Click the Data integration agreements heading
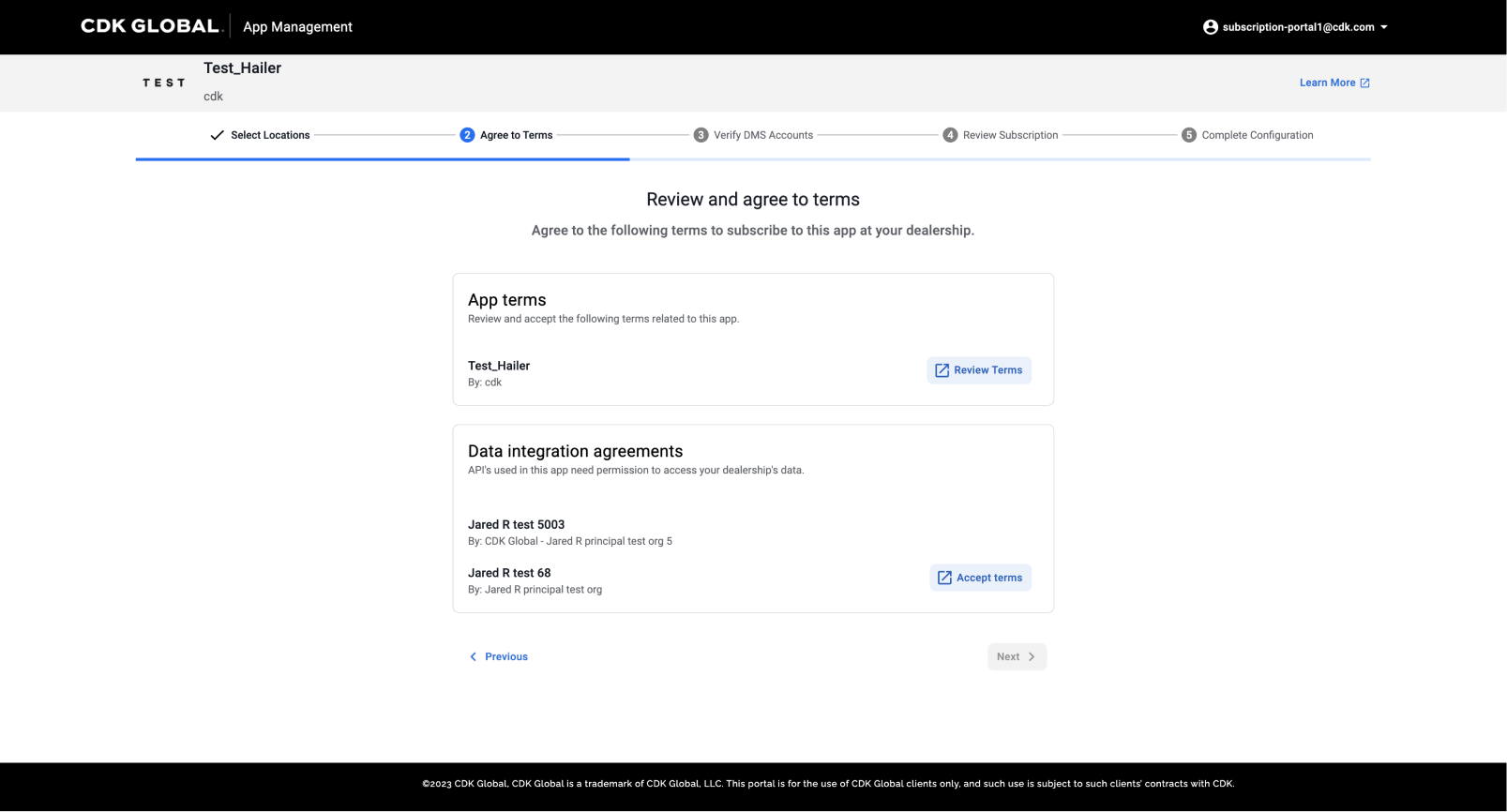The image size is (1507, 812). (575, 451)
